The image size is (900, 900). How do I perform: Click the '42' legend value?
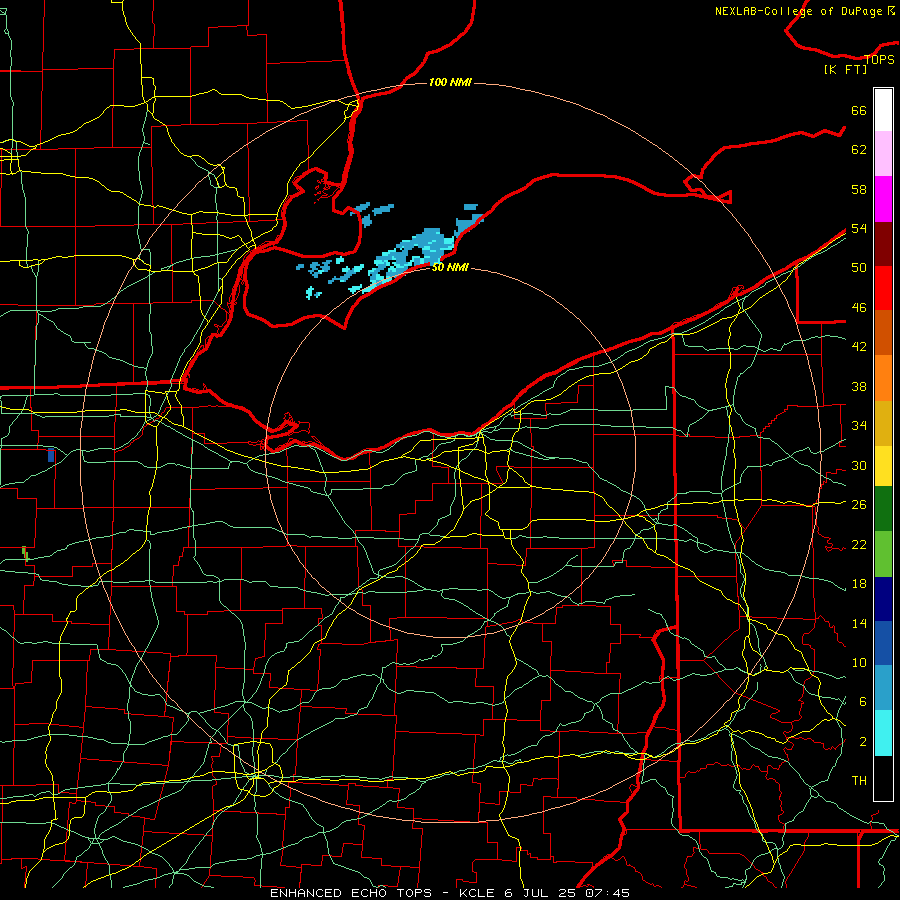click(x=859, y=347)
